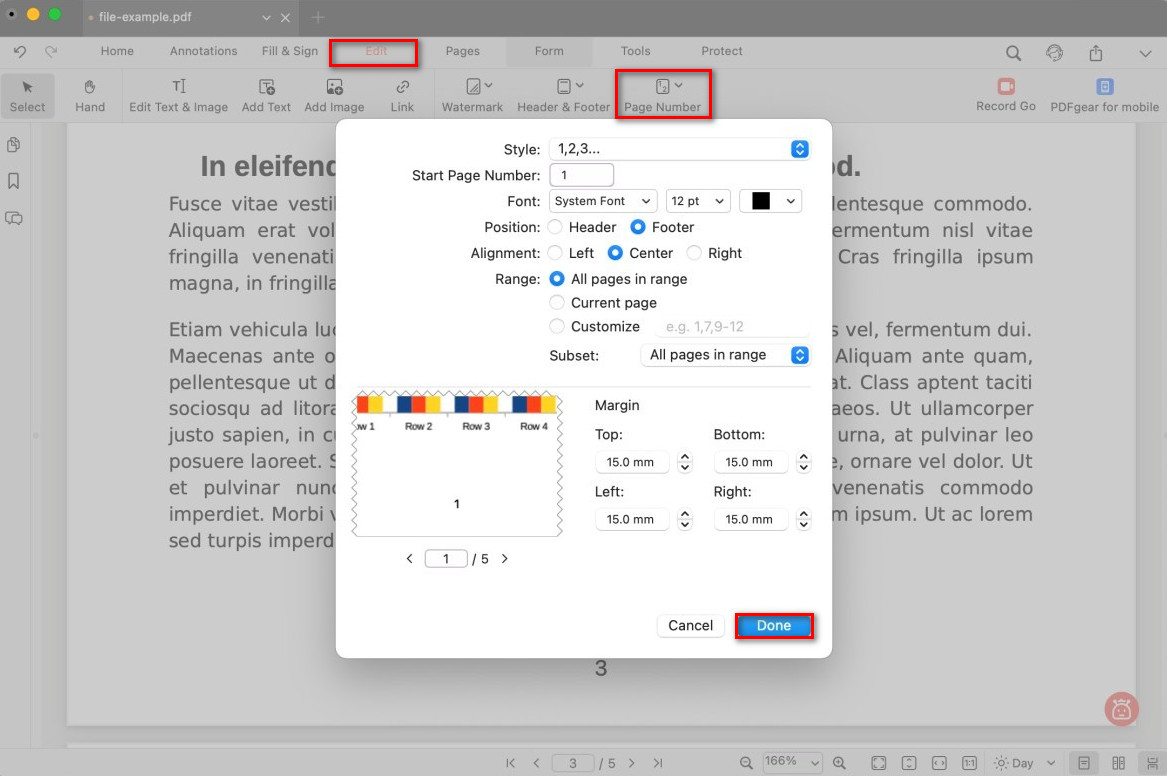Choose the Add Image tool

[334, 88]
